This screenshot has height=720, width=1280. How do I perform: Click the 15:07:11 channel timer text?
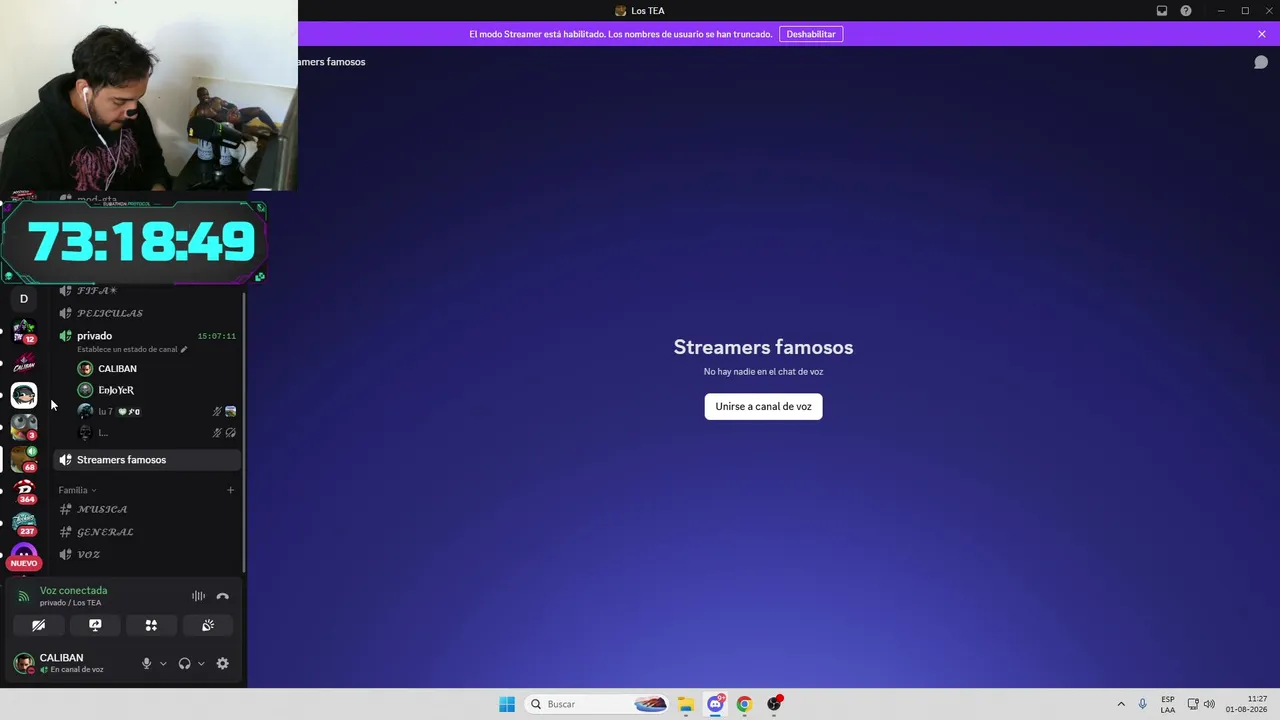(x=217, y=336)
